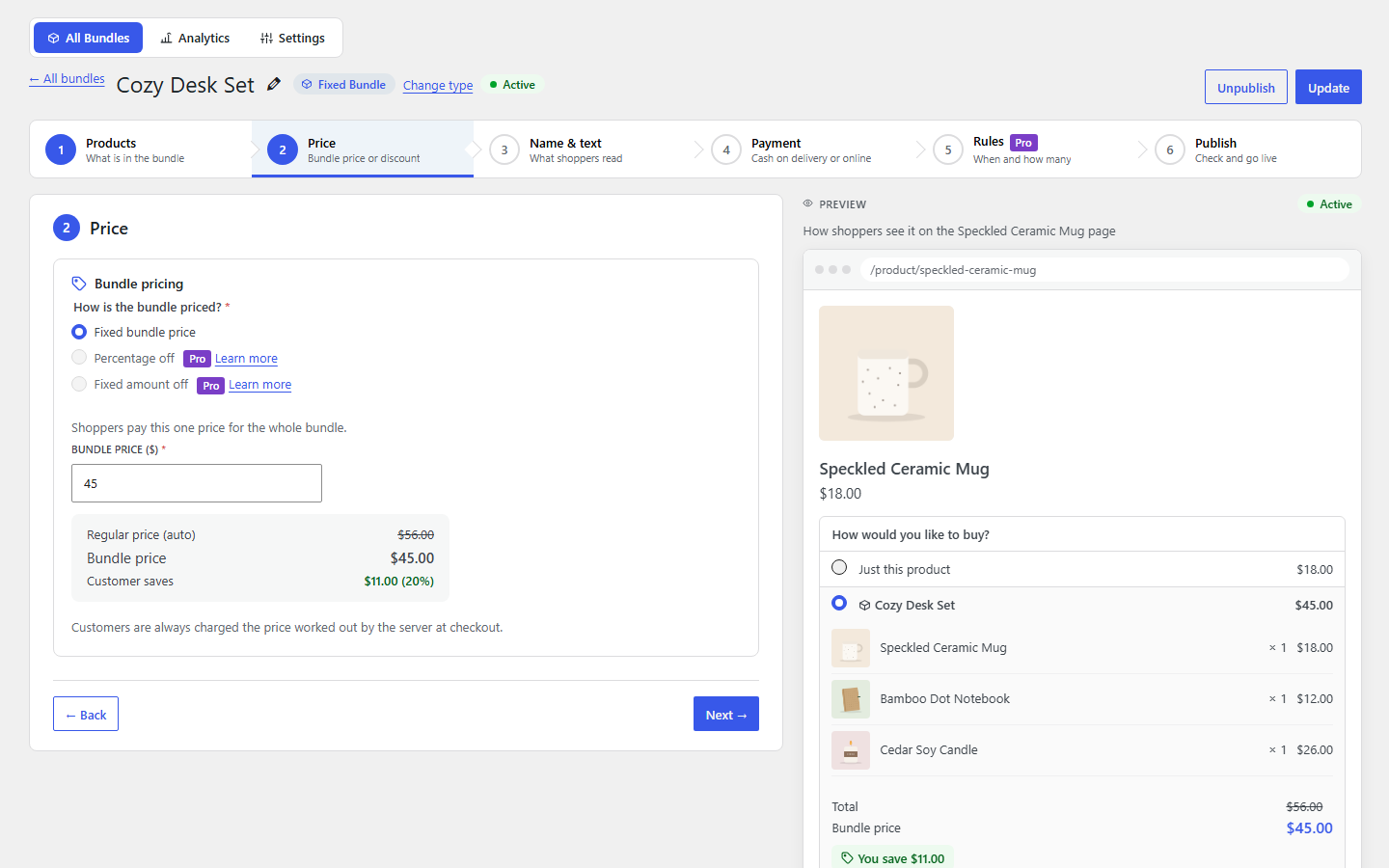Click the Change type link

click(x=438, y=85)
